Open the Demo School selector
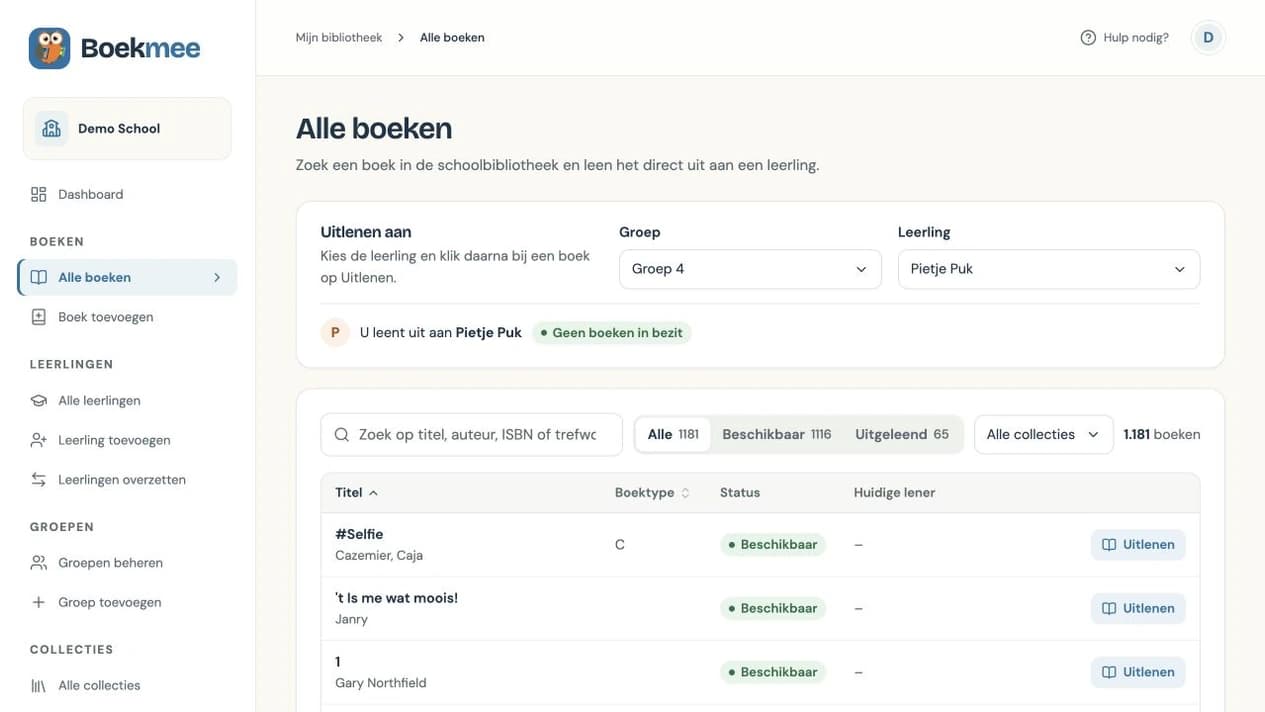Image resolution: width=1265 pixels, height=712 pixels. click(x=127, y=128)
